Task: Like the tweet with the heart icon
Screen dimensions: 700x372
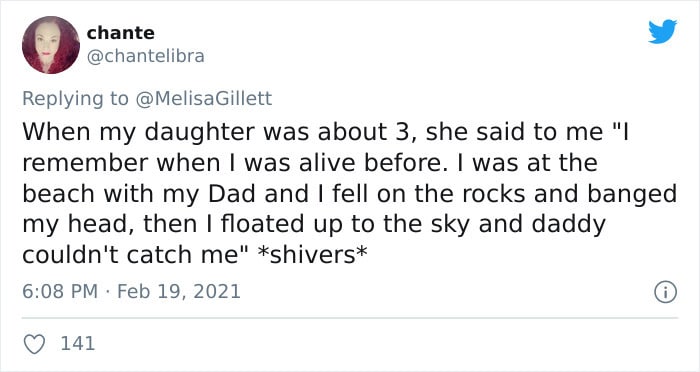Action: tap(34, 344)
